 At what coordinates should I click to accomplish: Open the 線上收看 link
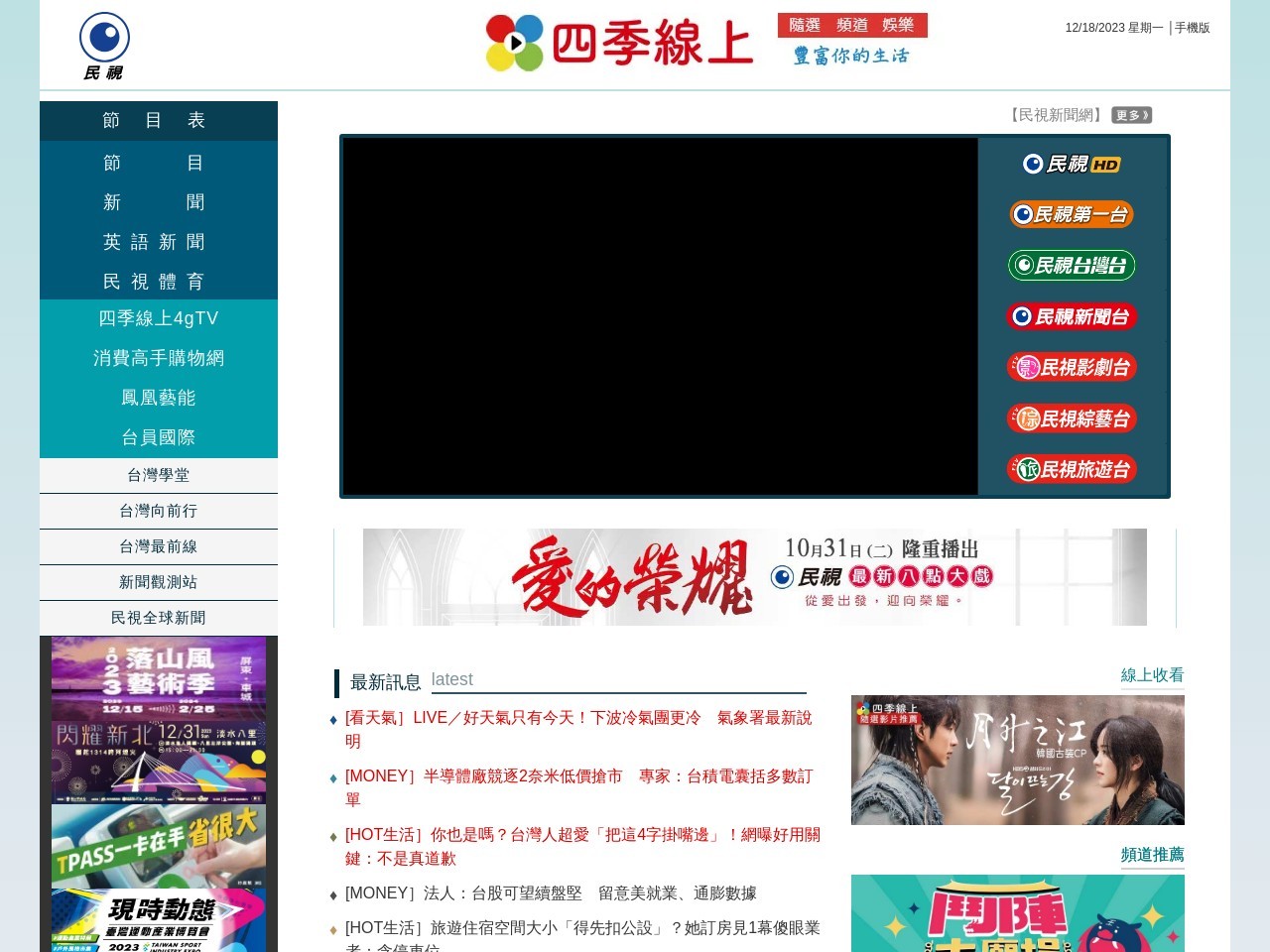click(1152, 674)
